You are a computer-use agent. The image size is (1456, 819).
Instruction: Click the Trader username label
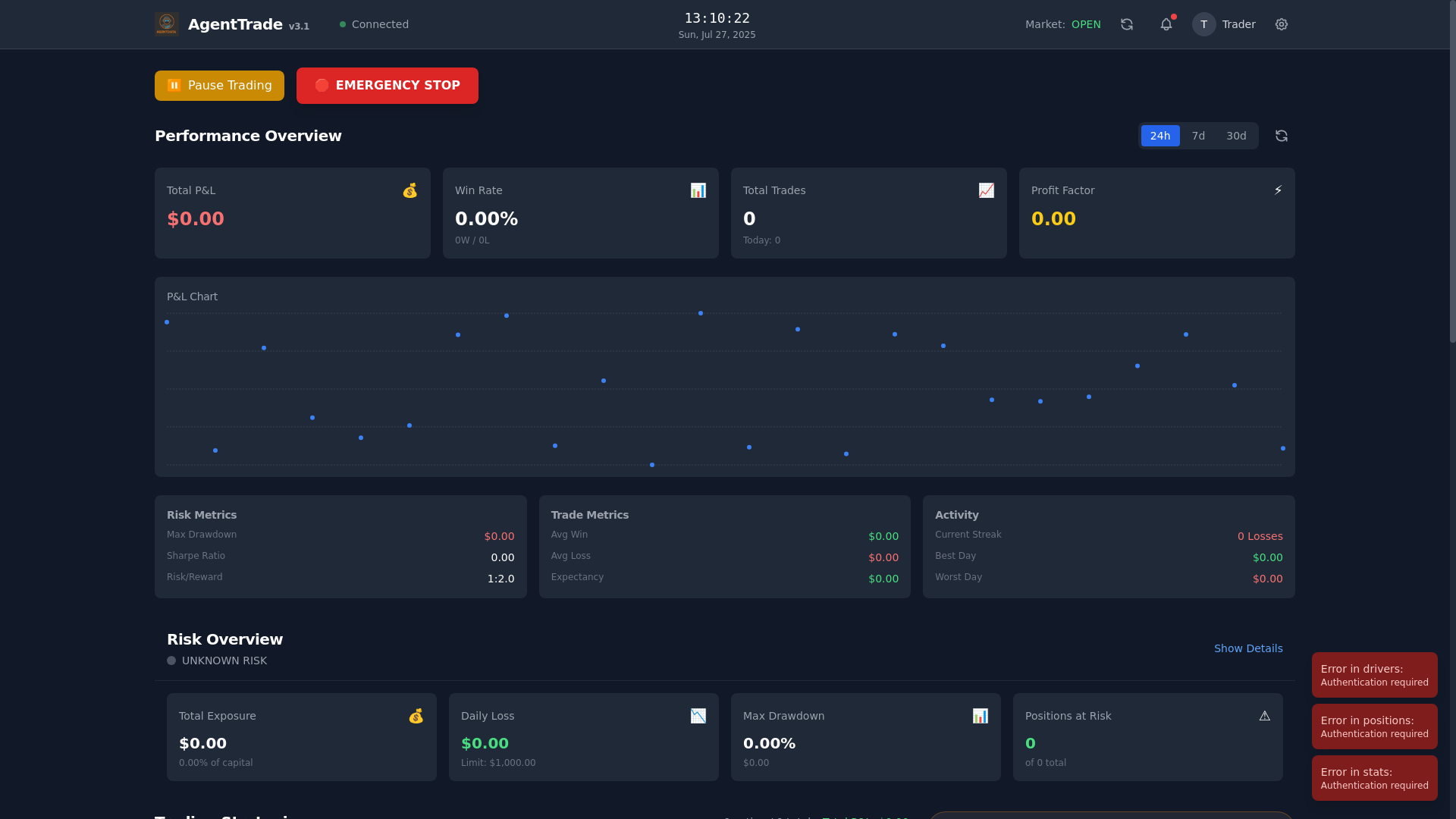tap(1239, 24)
